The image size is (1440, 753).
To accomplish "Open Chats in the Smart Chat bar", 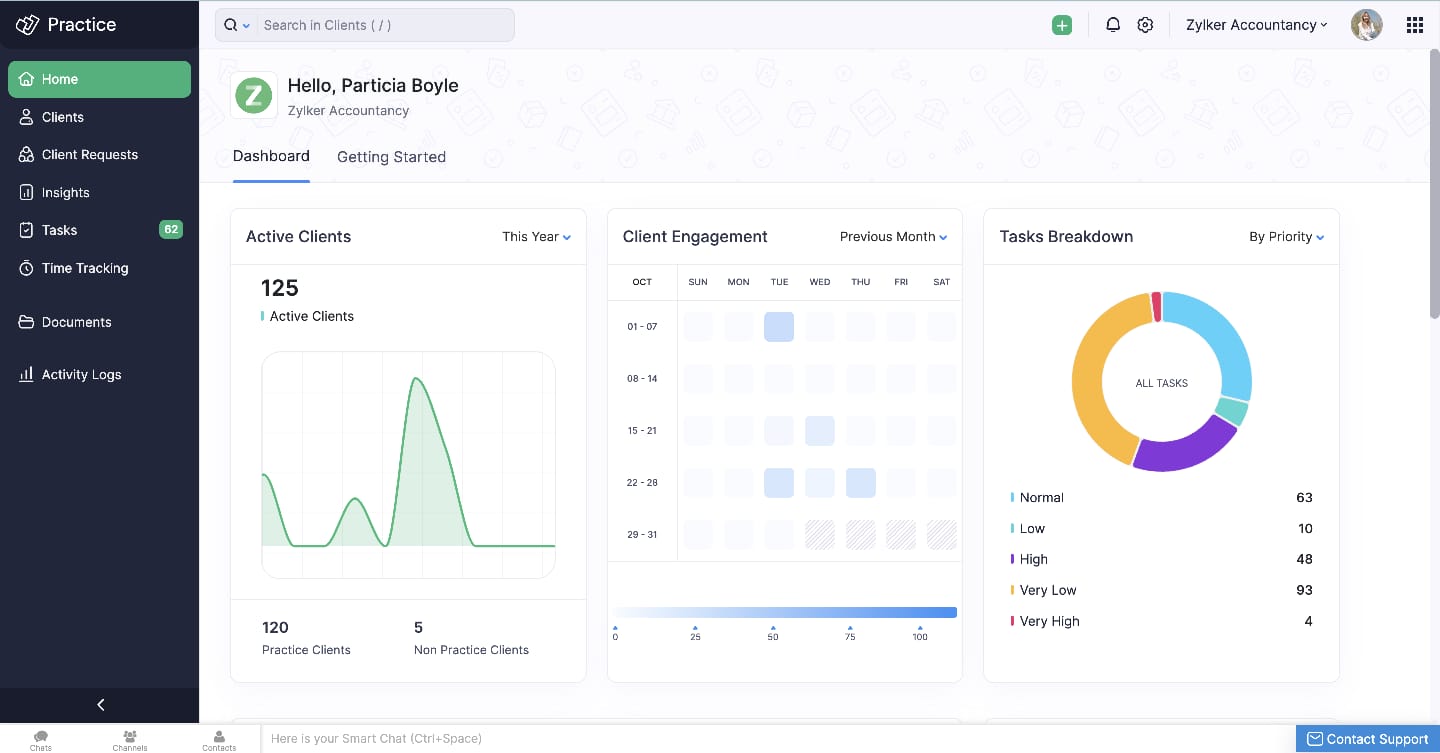I will pos(40,738).
